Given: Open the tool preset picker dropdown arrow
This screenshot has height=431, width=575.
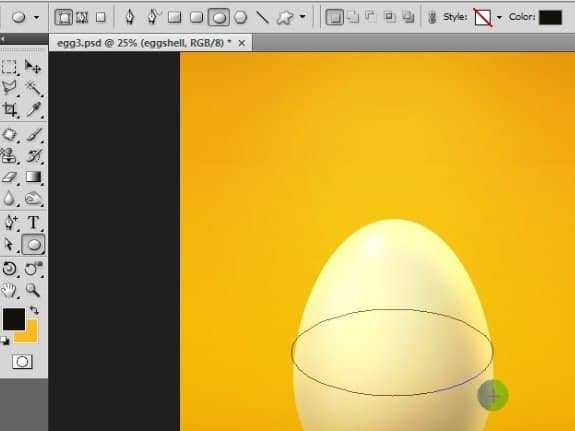Looking at the screenshot, I should 36,17.
